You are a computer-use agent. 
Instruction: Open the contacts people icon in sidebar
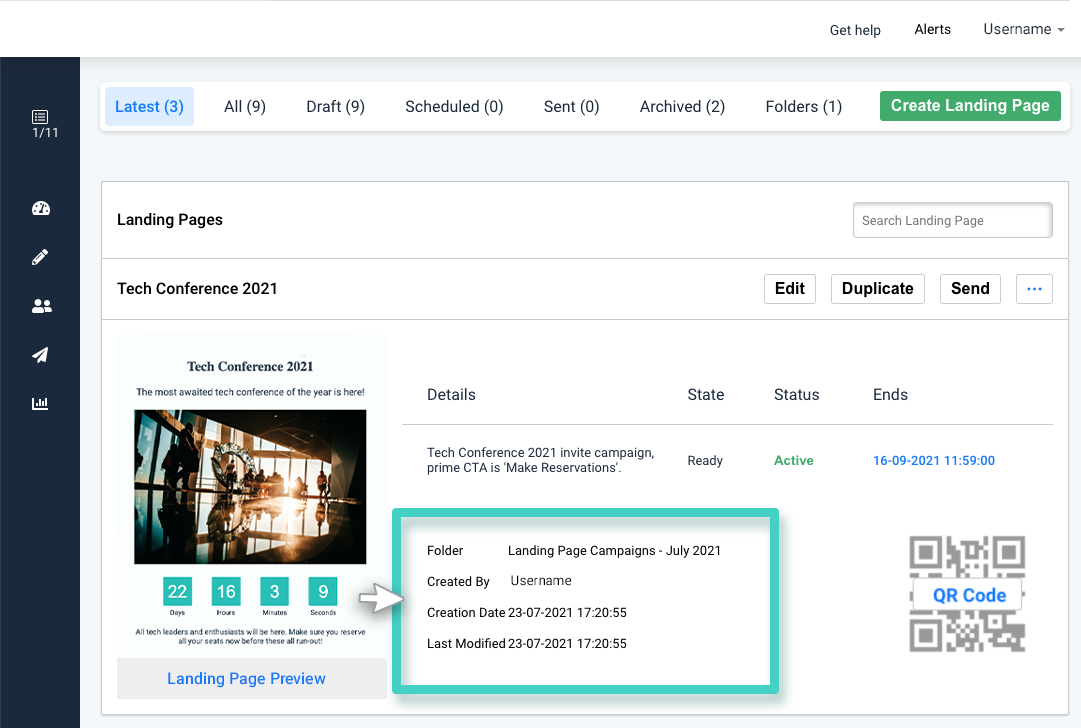tap(41, 306)
